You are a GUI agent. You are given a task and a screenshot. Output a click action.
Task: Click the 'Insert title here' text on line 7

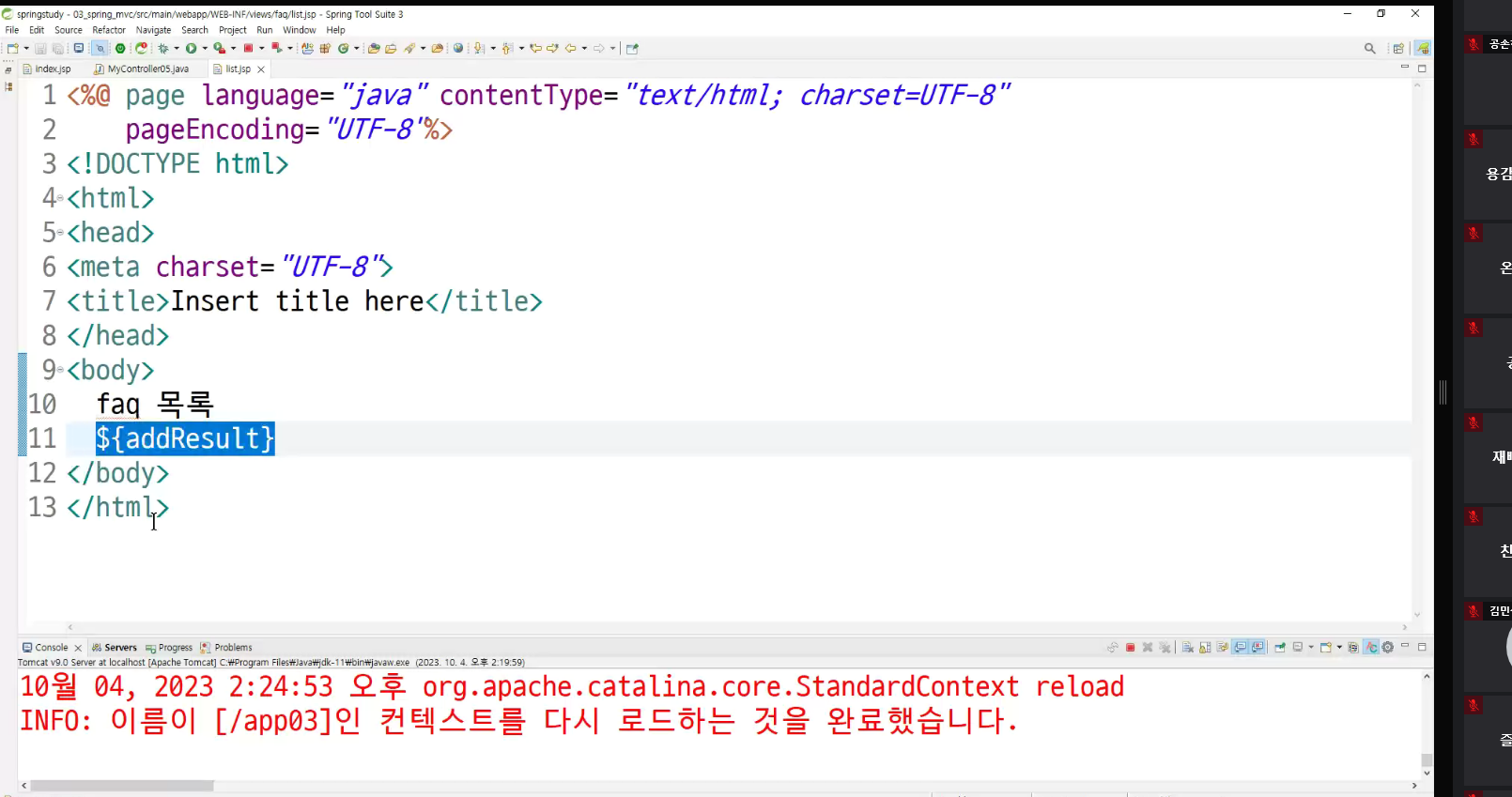(298, 301)
